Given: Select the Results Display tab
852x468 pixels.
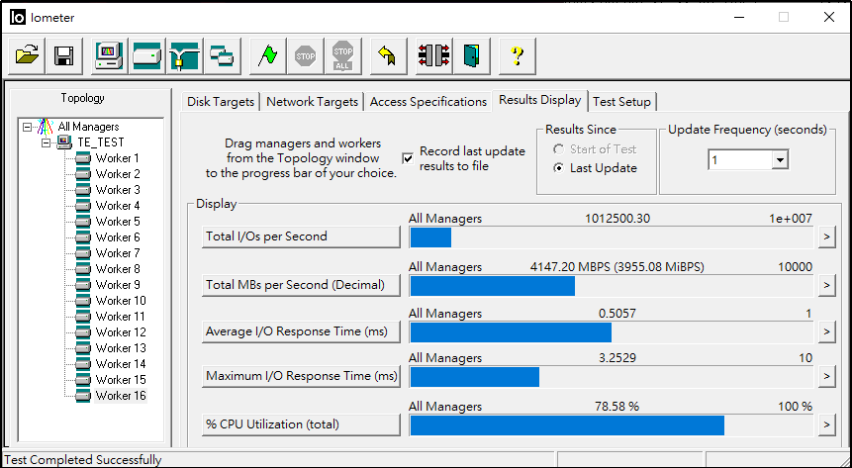Looking at the screenshot, I should point(540,100).
